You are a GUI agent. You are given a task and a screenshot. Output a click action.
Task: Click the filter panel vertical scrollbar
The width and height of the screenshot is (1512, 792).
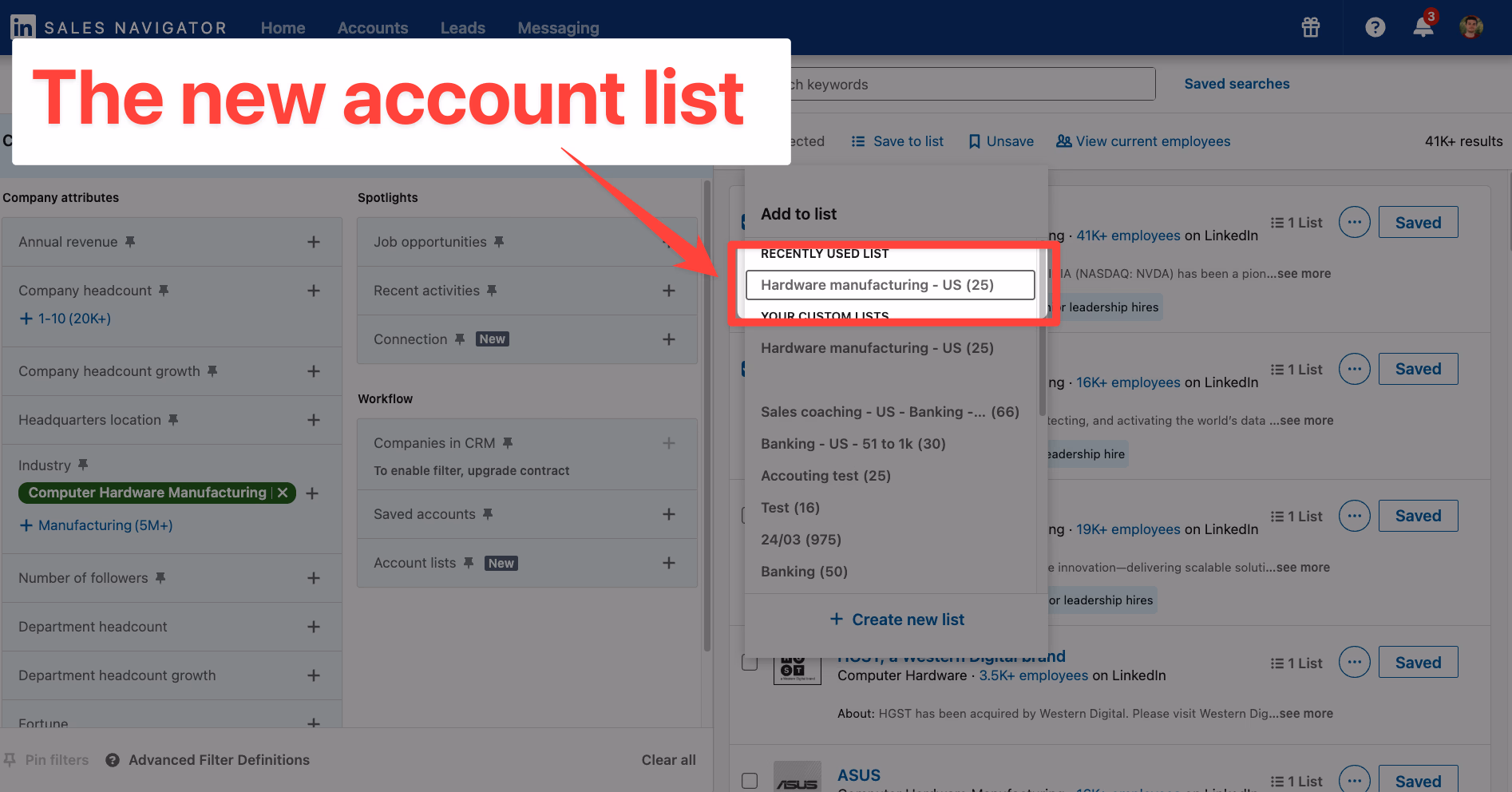pyautogui.click(x=707, y=415)
